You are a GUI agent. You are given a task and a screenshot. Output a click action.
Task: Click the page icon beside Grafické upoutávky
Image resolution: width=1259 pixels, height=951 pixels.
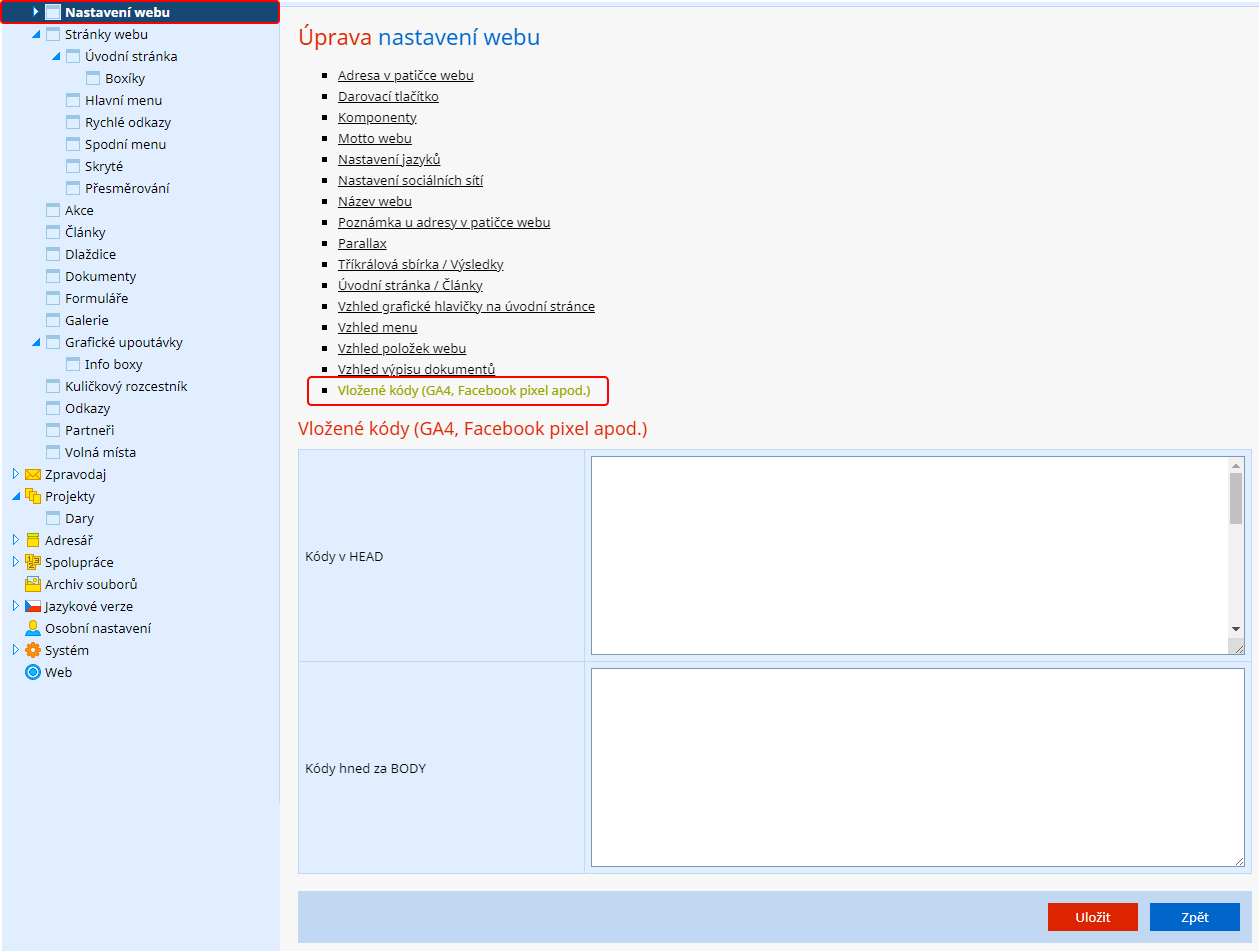53,342
